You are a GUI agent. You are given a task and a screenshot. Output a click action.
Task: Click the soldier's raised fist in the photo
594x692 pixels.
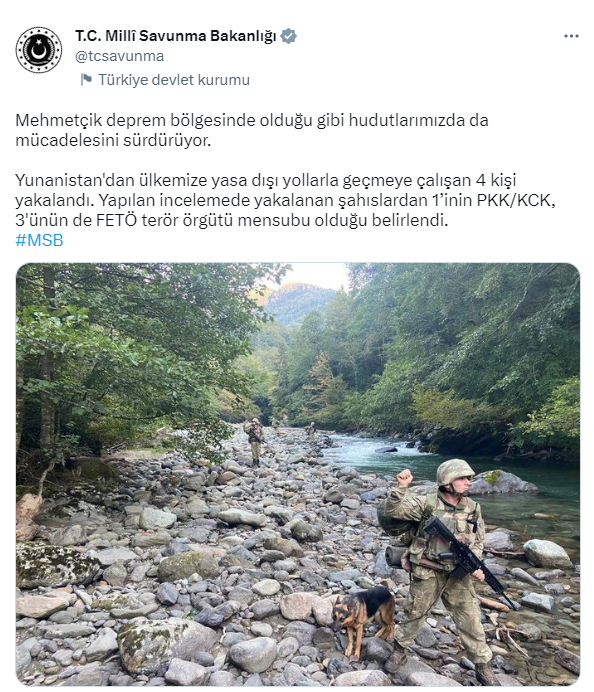pos(404,478)
